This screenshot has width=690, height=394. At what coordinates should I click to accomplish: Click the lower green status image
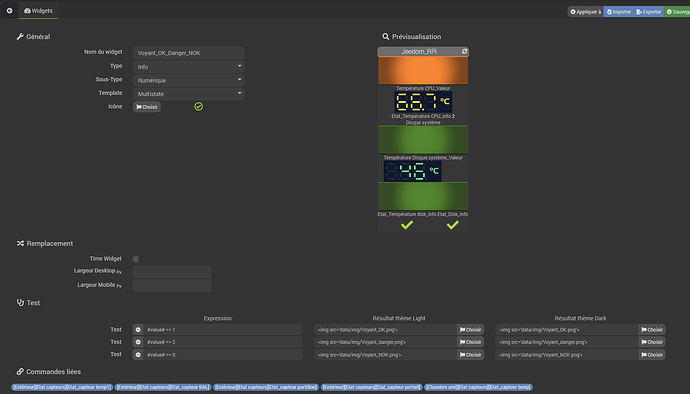(423, 196)
